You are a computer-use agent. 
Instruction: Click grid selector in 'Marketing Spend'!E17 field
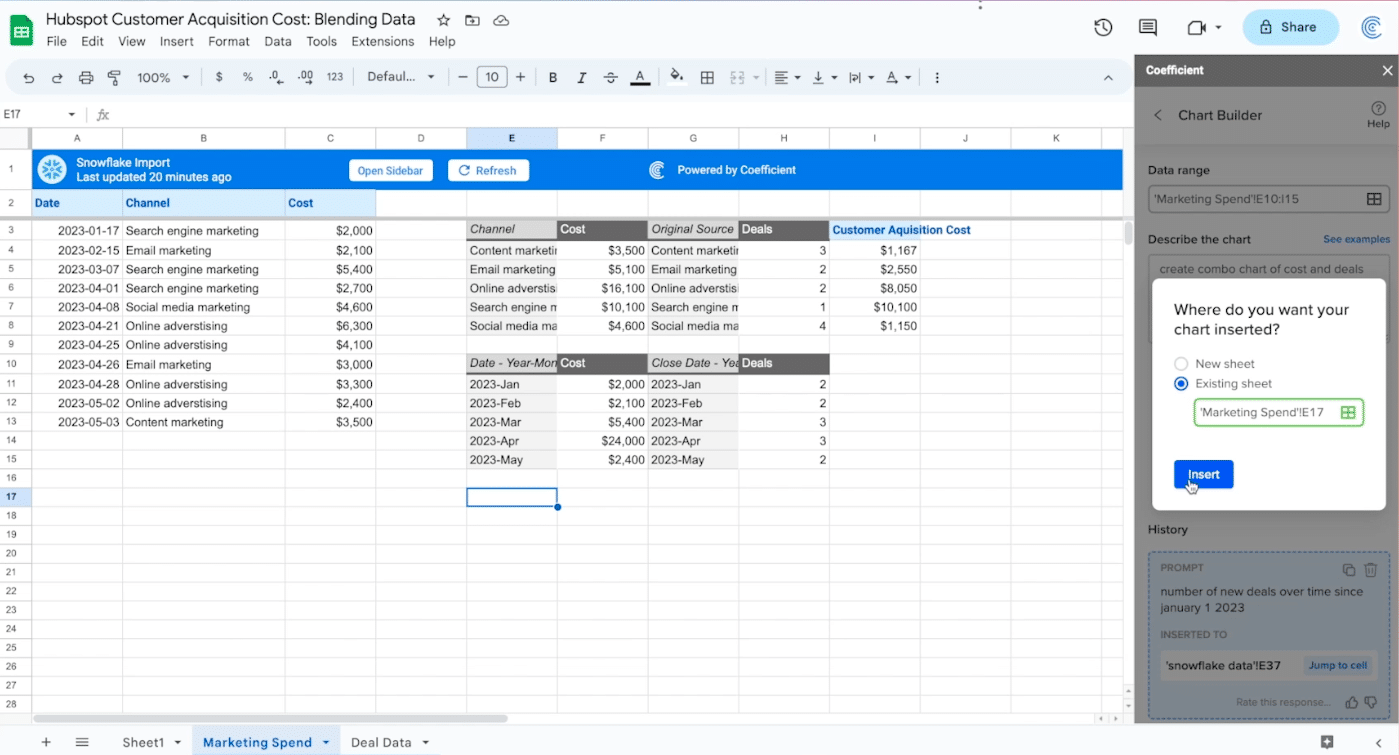point(1348,412)
